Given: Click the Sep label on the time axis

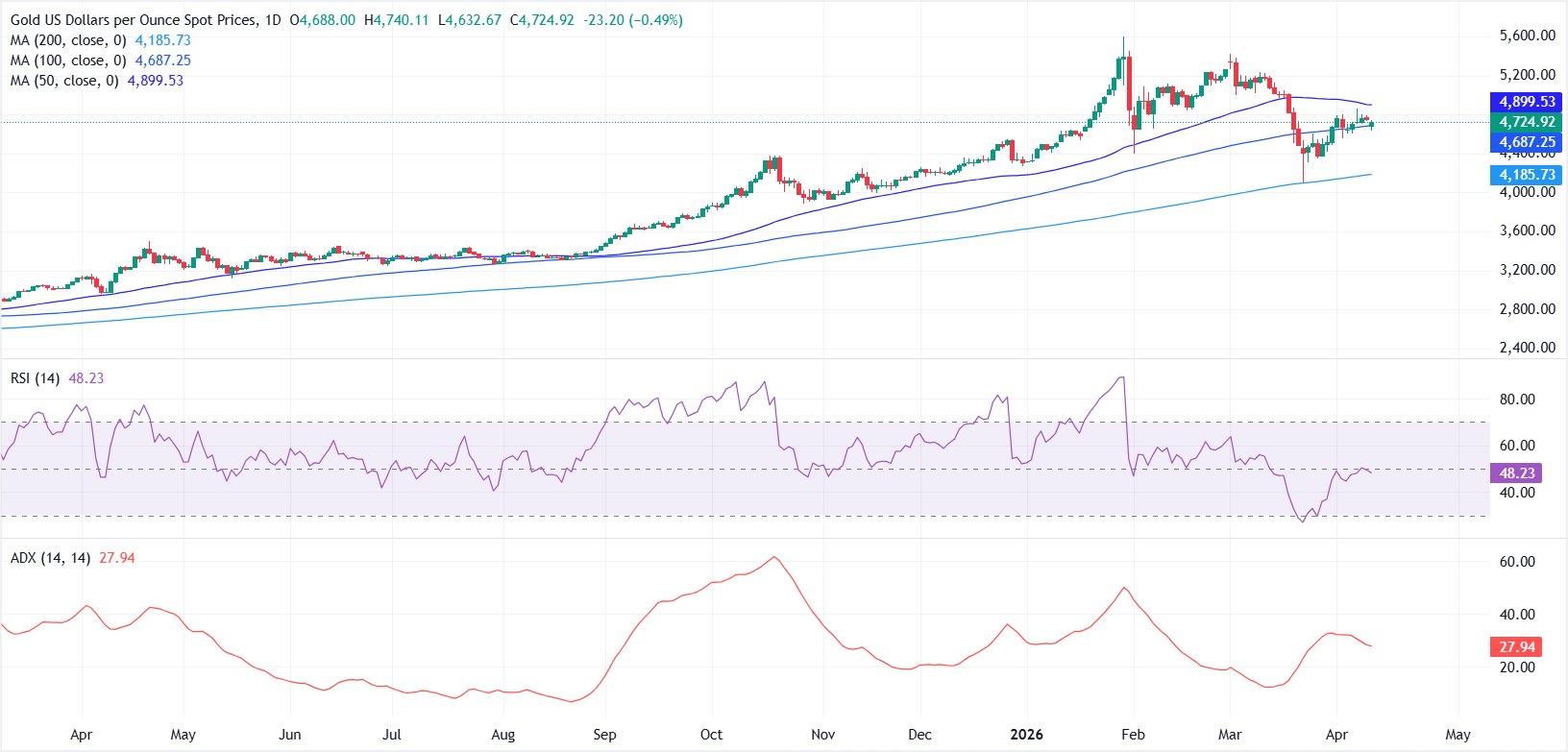Looking at the screenshot, I should (604, 735).
